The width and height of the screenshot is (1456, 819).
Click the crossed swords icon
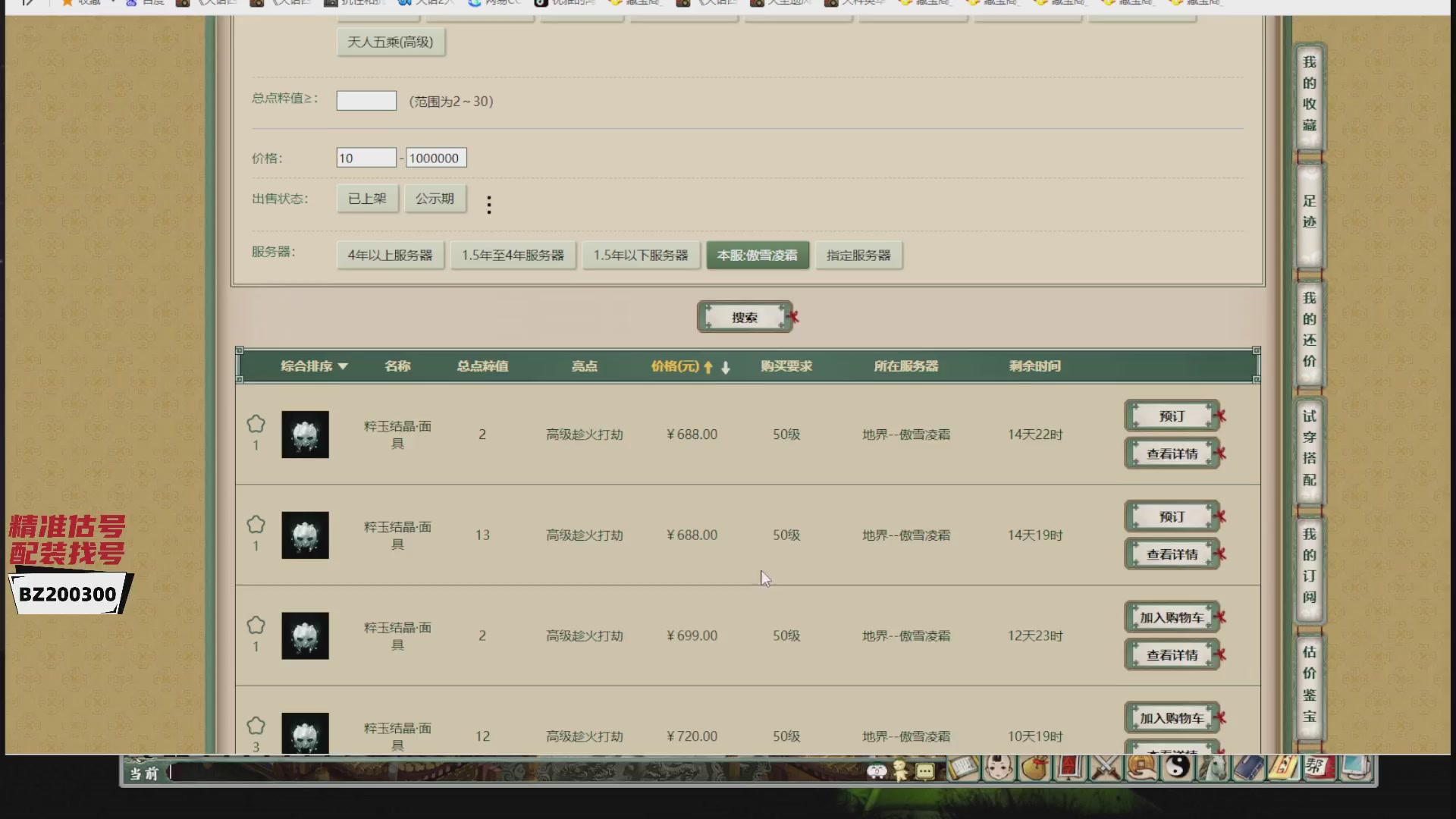coord(1106,767)
